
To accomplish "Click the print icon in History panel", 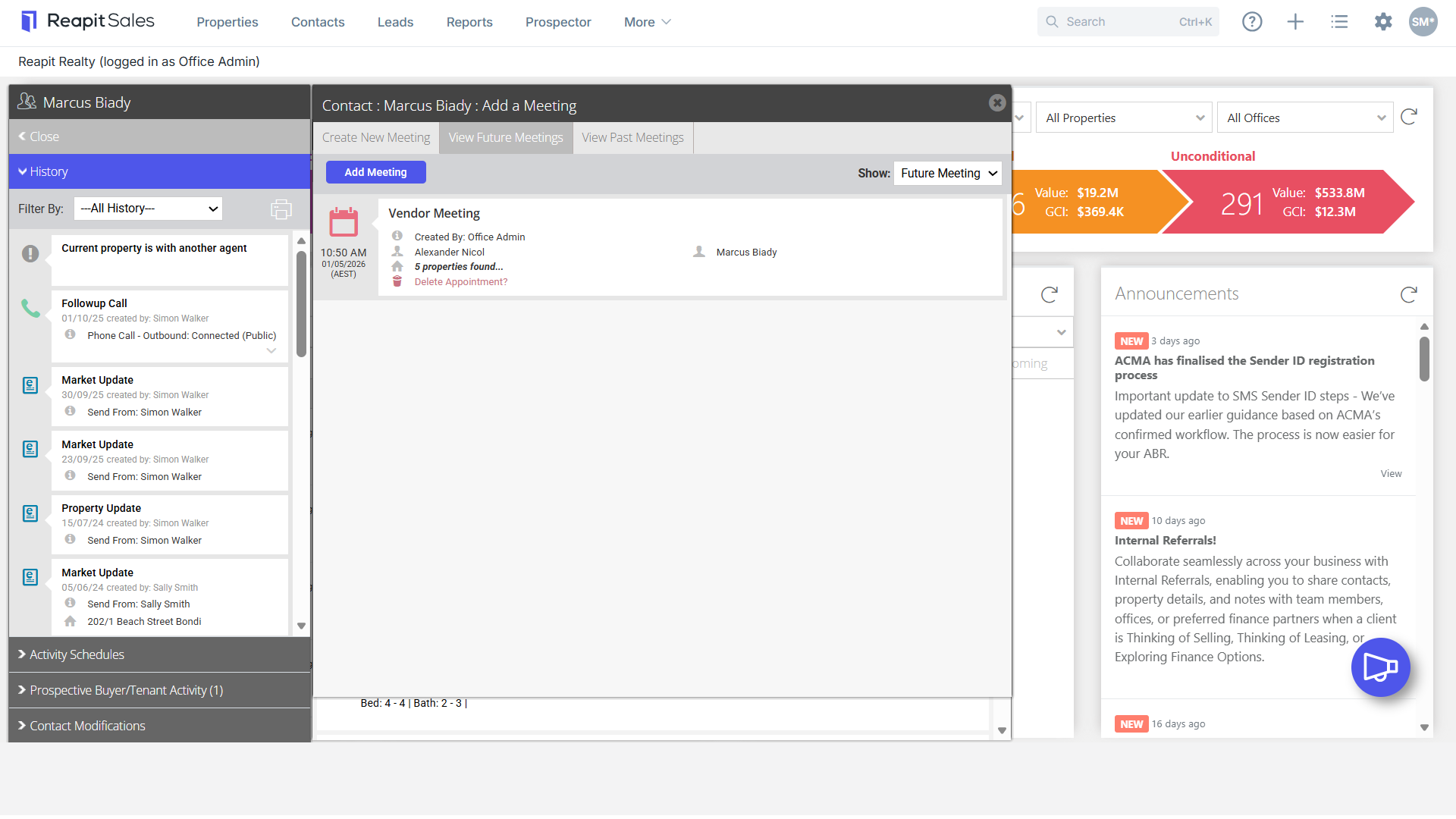I will 281,209.
